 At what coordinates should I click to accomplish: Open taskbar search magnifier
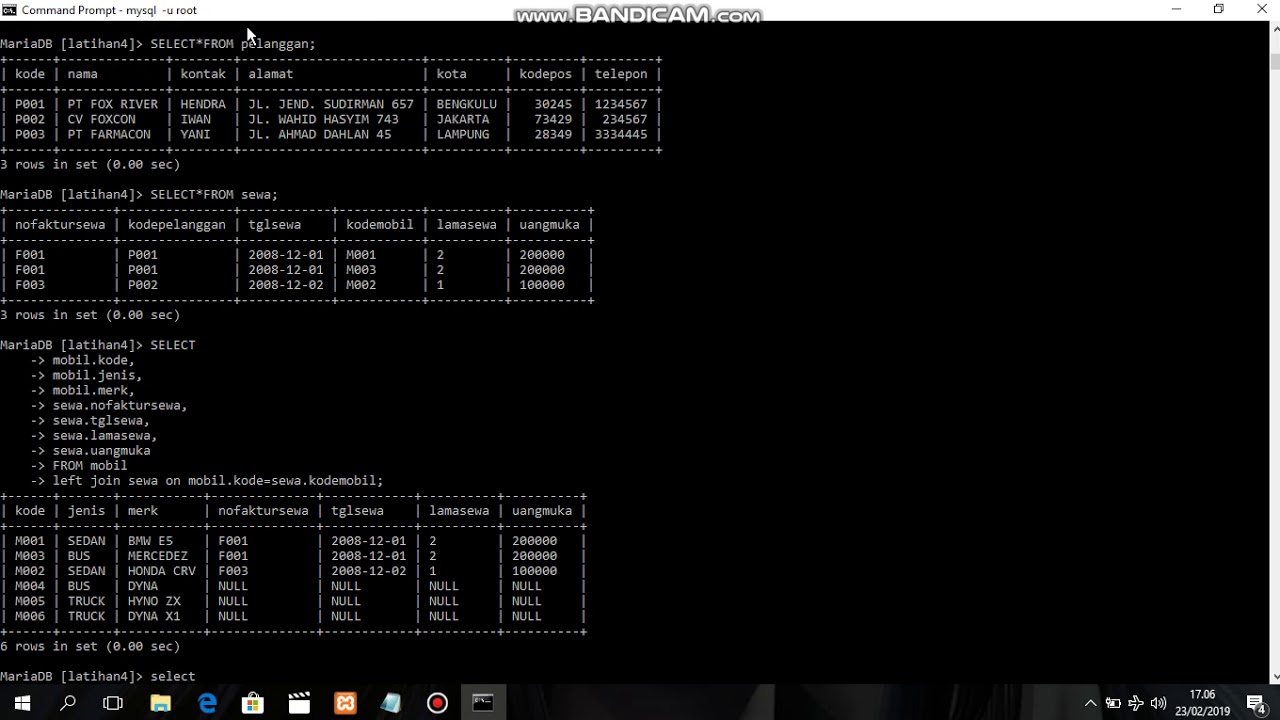(68, 703)
